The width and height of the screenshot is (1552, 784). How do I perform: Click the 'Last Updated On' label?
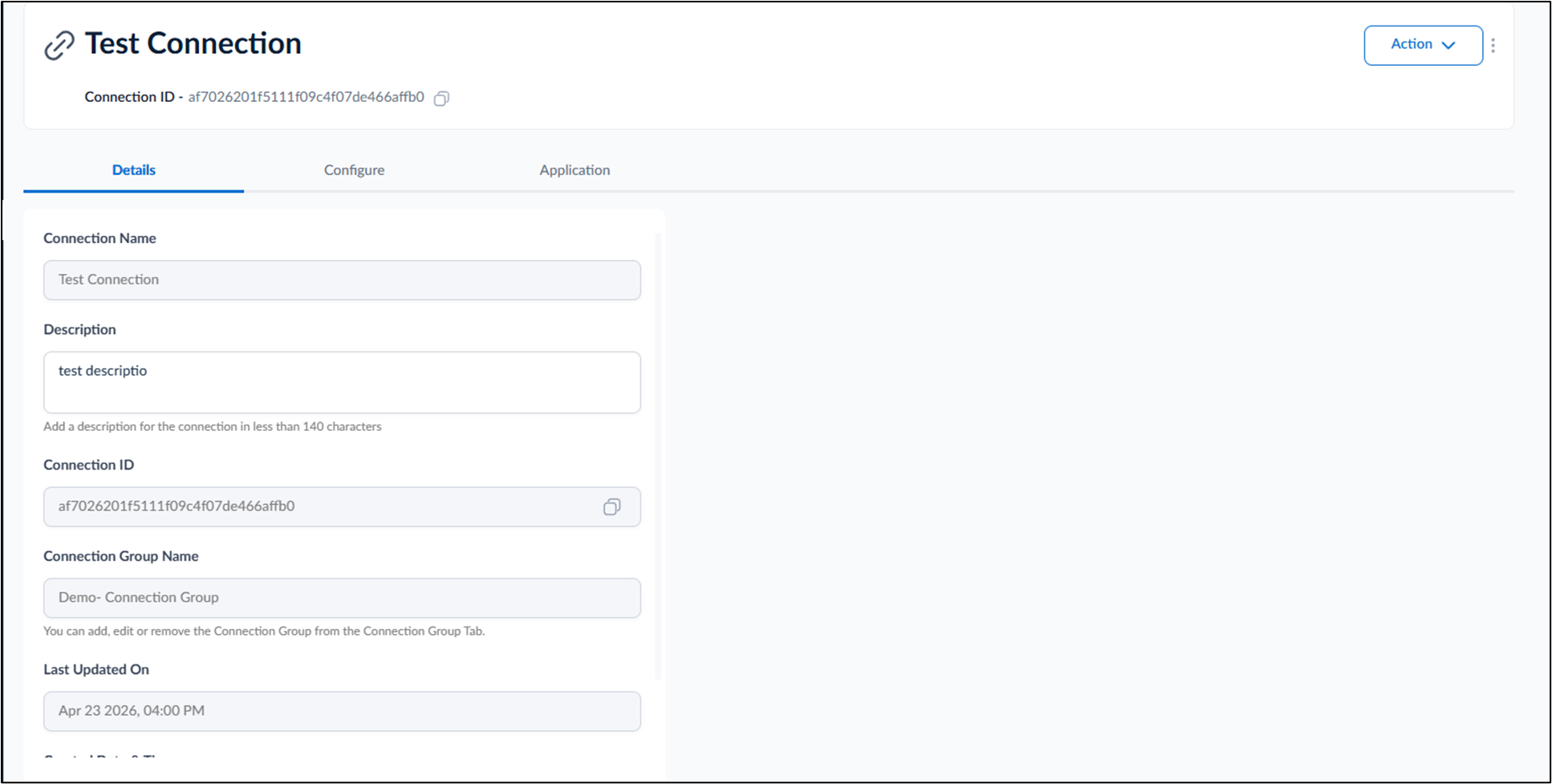(96, 669)
